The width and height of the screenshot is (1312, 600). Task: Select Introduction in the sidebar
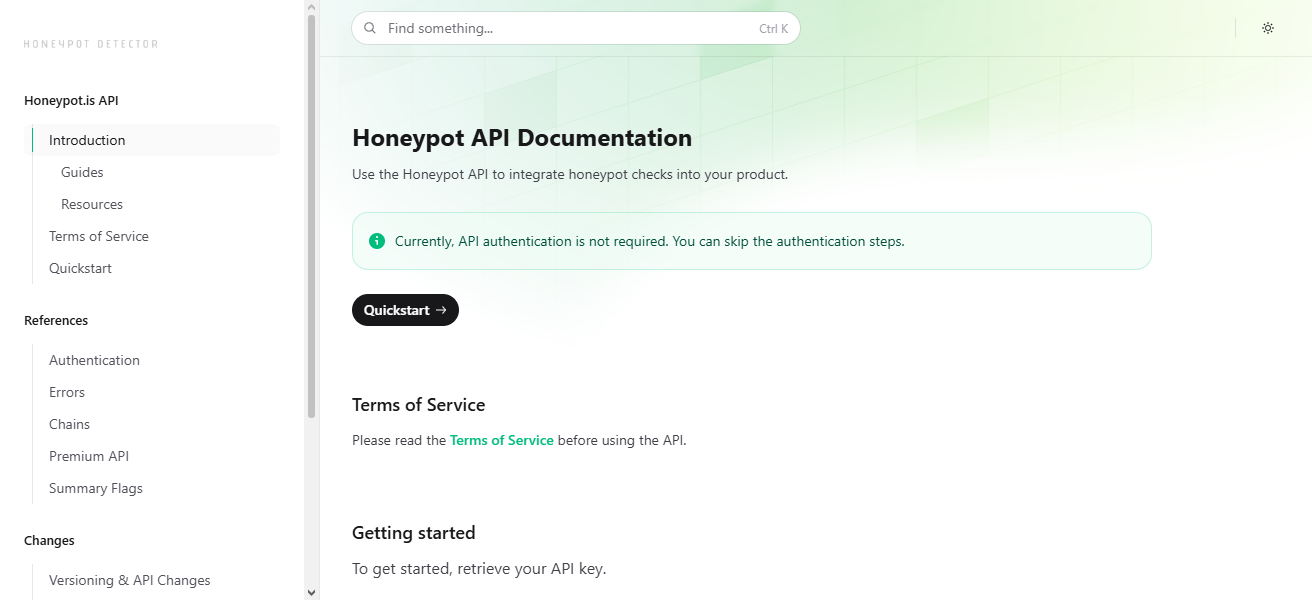(x=86, y=140)
